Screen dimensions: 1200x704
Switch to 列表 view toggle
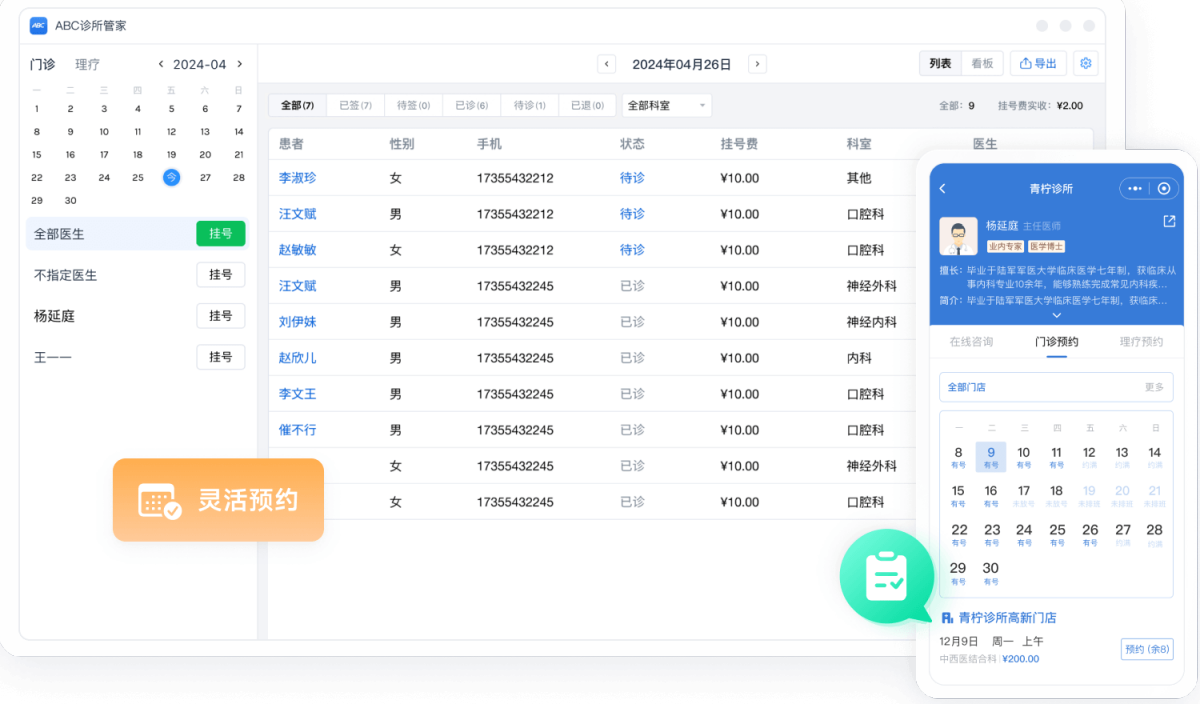pyautogui.click(x=940, y=64)
